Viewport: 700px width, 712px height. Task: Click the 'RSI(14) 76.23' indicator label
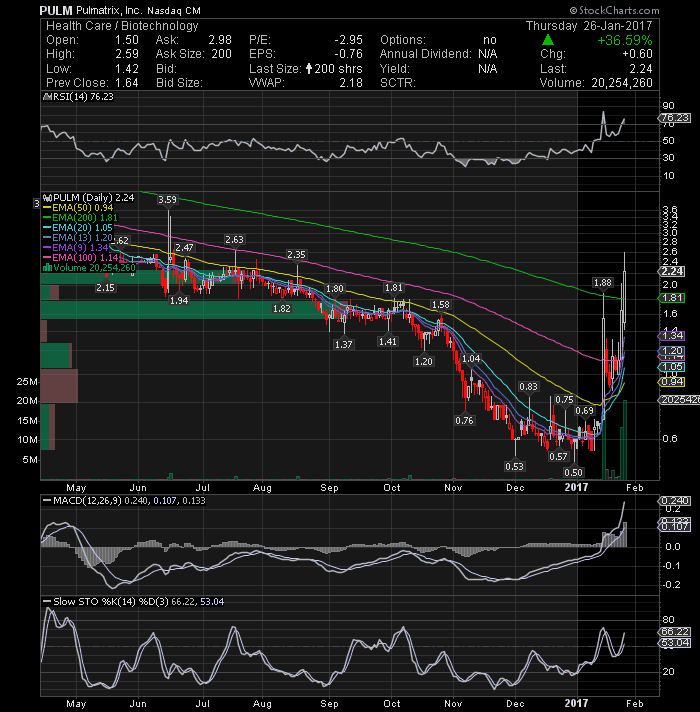click(x=83, y=97)
